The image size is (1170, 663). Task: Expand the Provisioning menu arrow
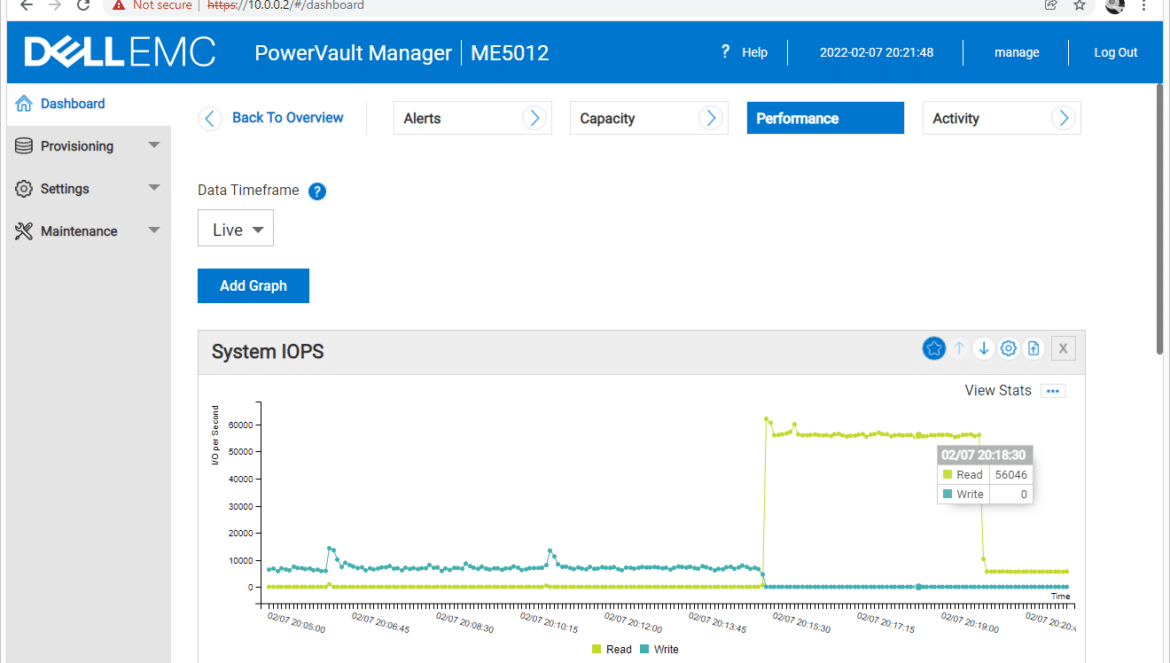(x=154, y=145)
